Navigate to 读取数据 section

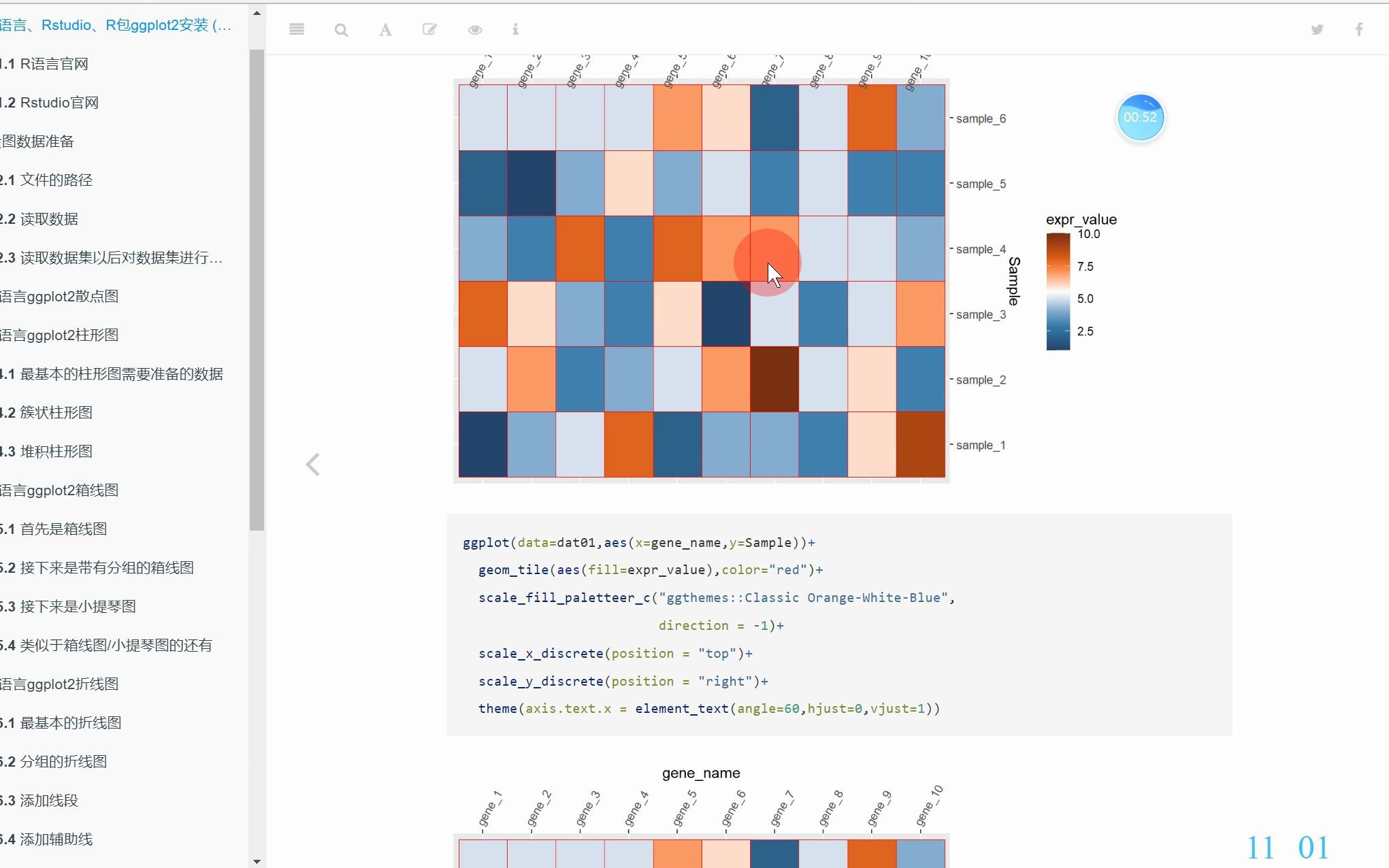pyautogui.click(x=49, y=219)
